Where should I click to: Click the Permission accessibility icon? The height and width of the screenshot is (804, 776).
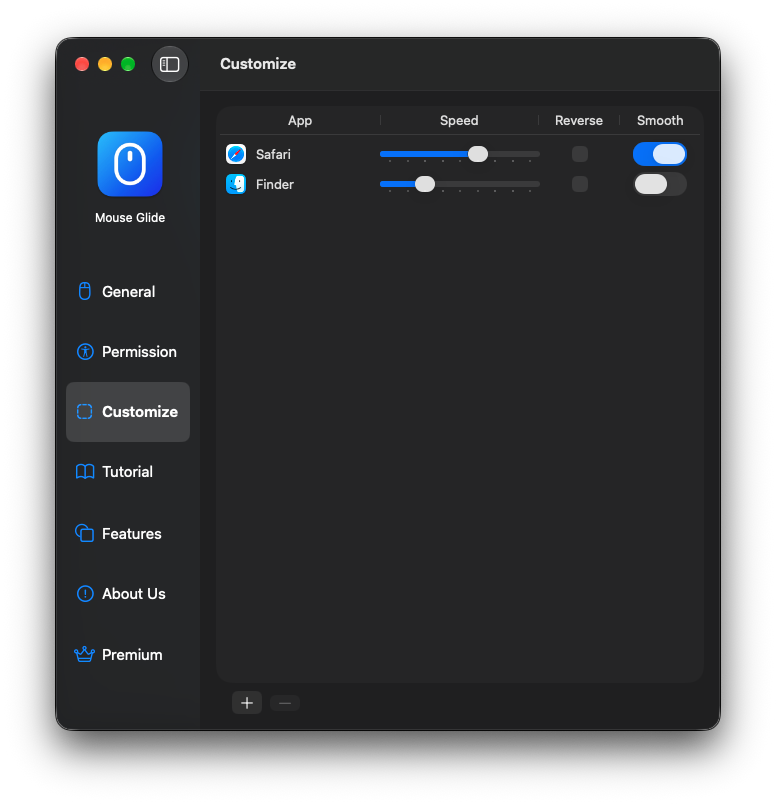pyautogui.click(x=85, y=352)
